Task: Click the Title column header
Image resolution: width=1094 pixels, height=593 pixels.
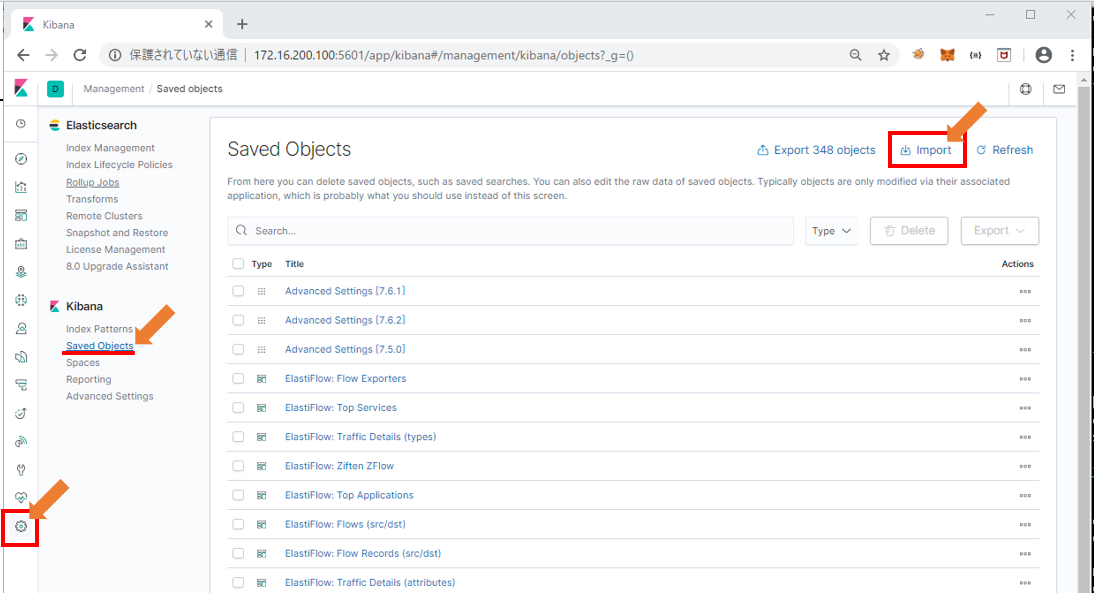Action: coord(294,264)
